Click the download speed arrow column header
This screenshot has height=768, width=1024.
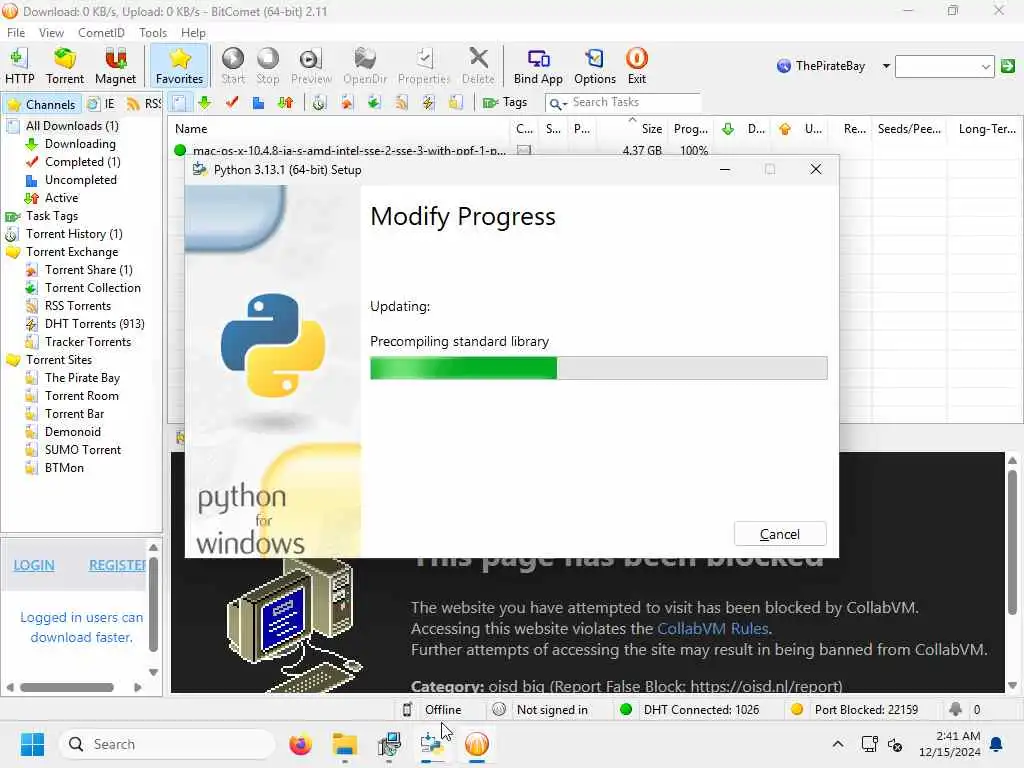[728, 129]
